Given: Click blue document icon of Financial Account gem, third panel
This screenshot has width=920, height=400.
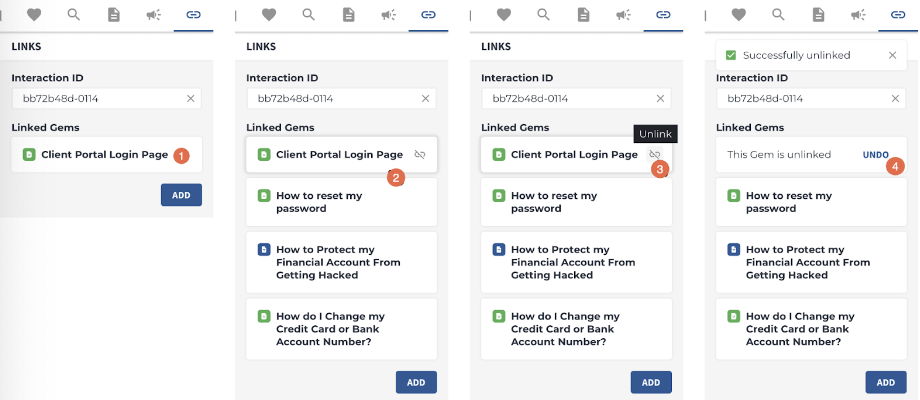Looking at the screenshot, I should pos(499,250).
